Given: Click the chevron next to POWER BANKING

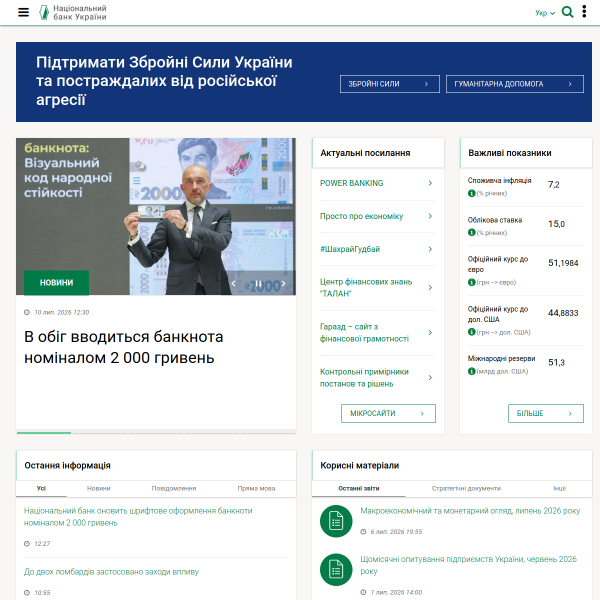Looking at the screenshot, I should point(430,183).
